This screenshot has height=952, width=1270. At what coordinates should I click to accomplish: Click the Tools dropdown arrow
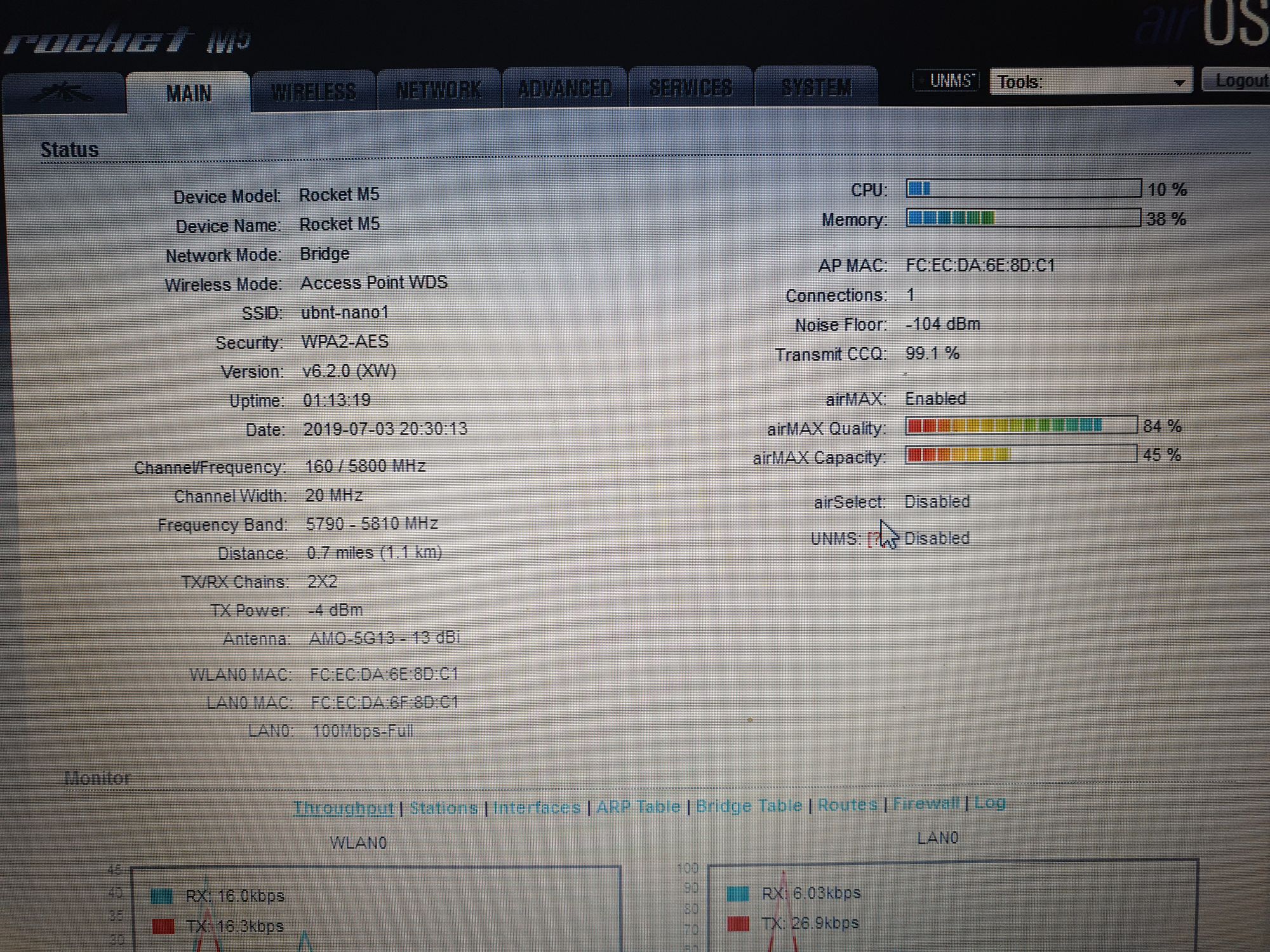tap(1179, 83)
